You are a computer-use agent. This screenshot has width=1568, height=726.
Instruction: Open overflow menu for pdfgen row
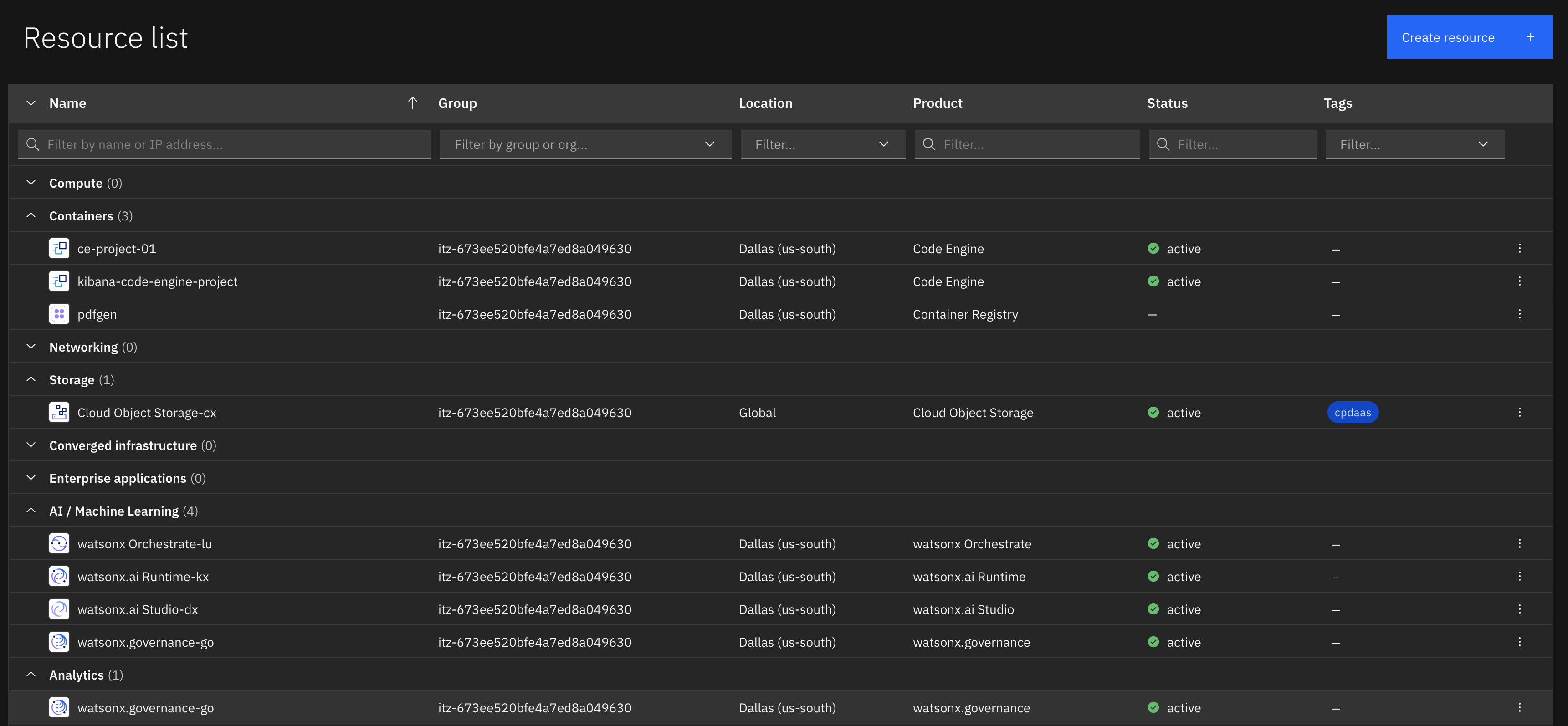point(1519,314)
